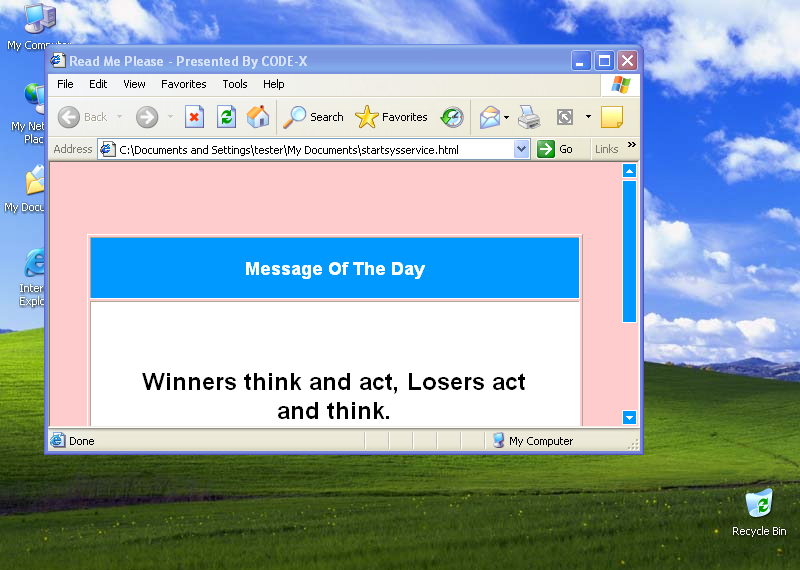
Task: Click the scroll up arrow
Action: (x=630, y=171)
